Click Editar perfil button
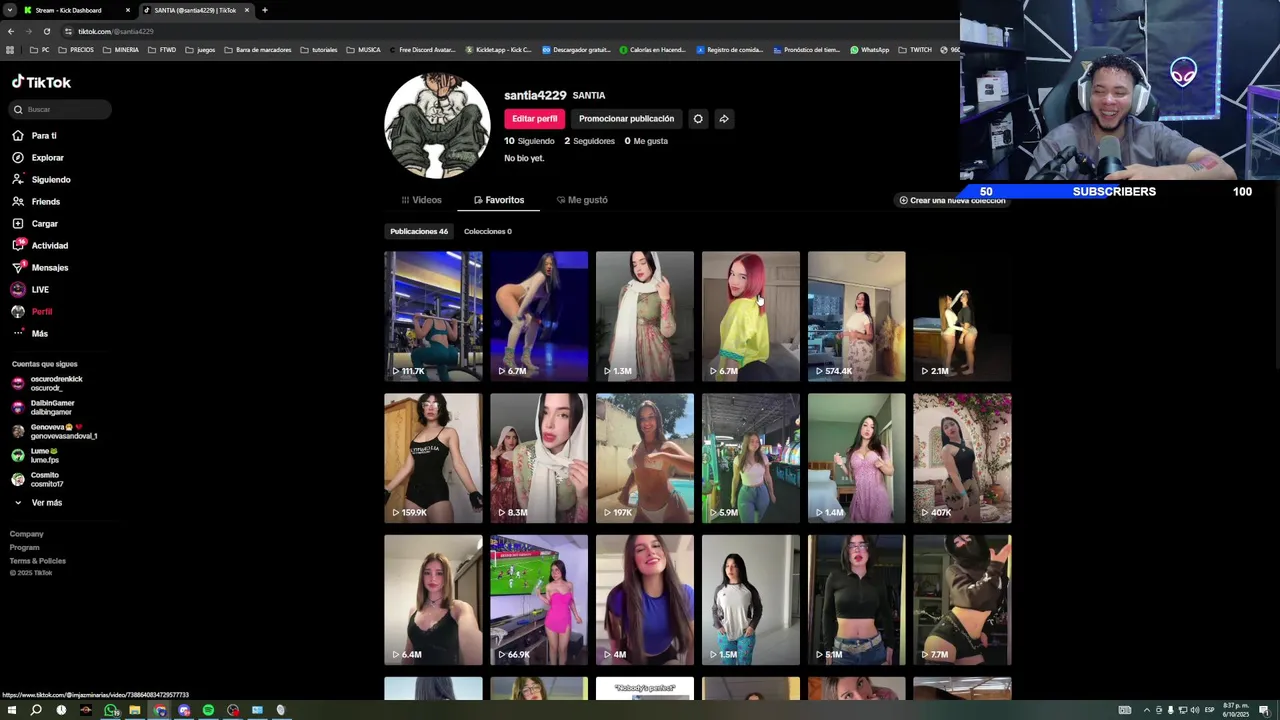Screen dimensions: 1280x720 click(x=534, y=119)
